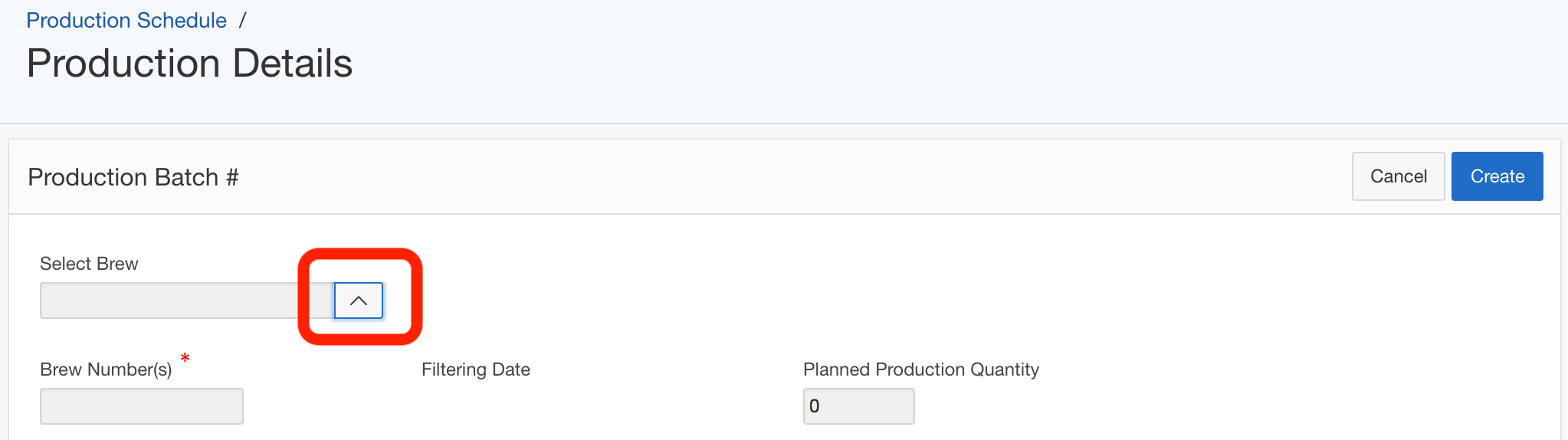Click the word Brew in Select Brew
Screen dimensions: 1568x440
click(117, 264)
